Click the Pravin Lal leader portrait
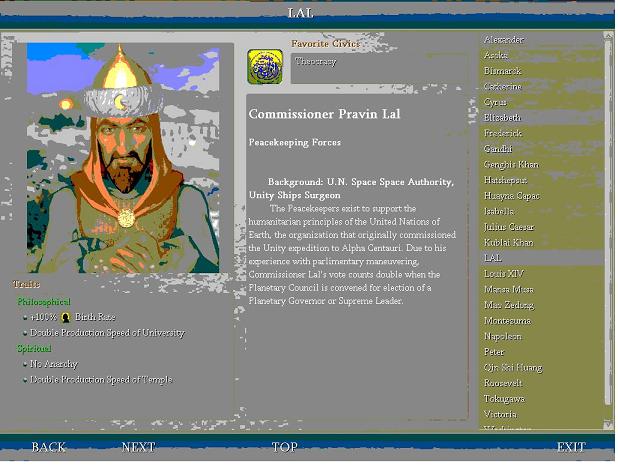Screen dimensions: 618x465 [123, 158]
